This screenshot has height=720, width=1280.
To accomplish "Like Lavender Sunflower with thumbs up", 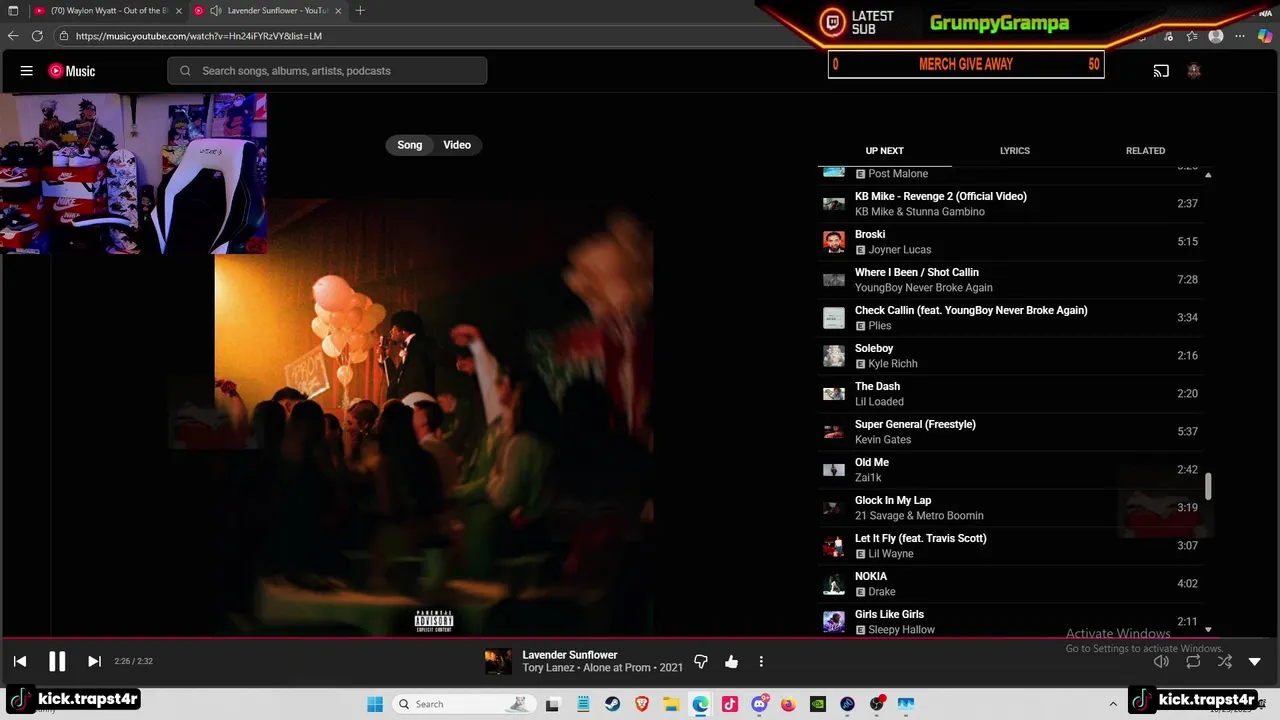I will click(x=731, y=661).
